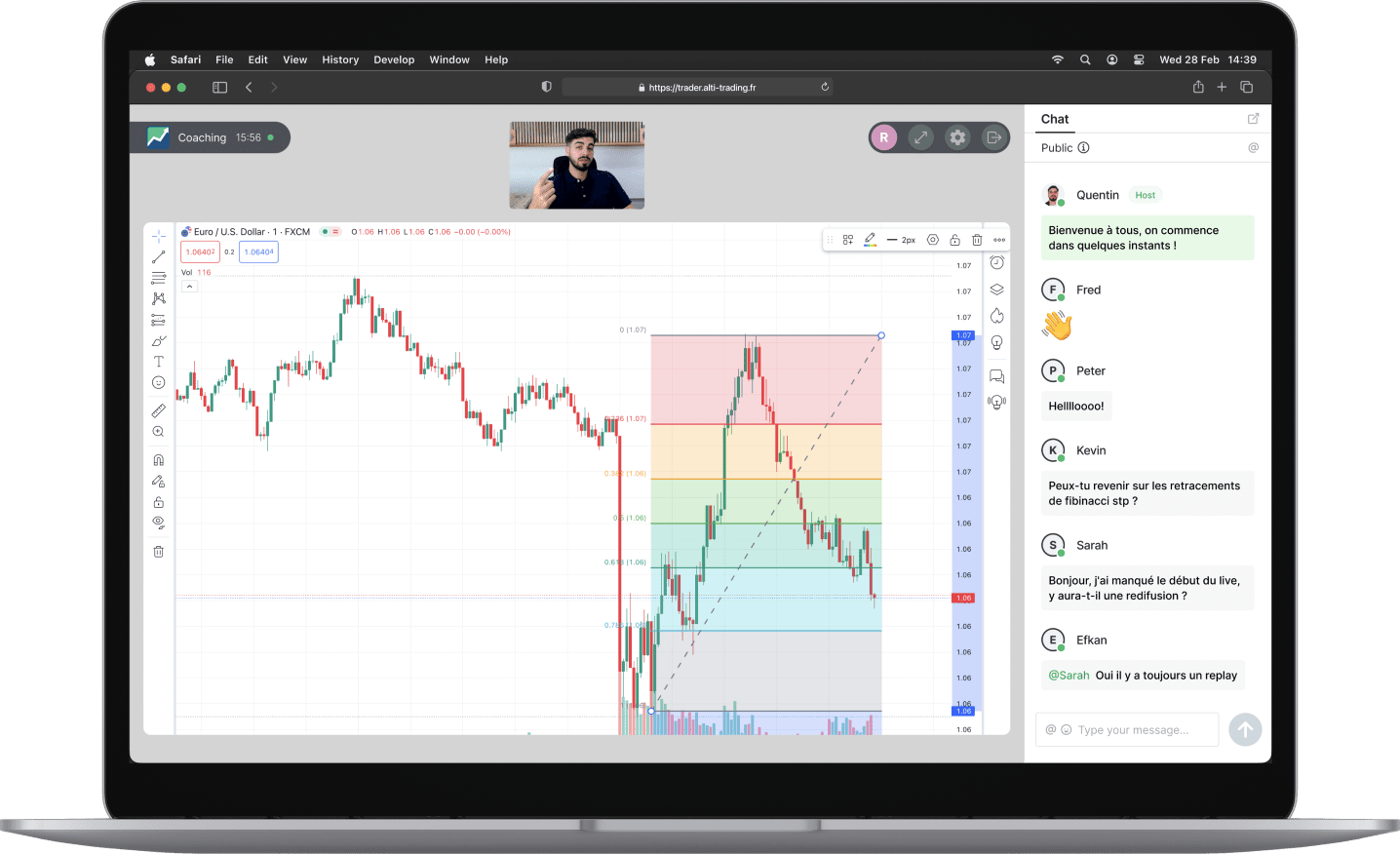Screen dimensions: 1400x854
Task: Open drawing settings hexagon icon
Action: coord(933,240)
